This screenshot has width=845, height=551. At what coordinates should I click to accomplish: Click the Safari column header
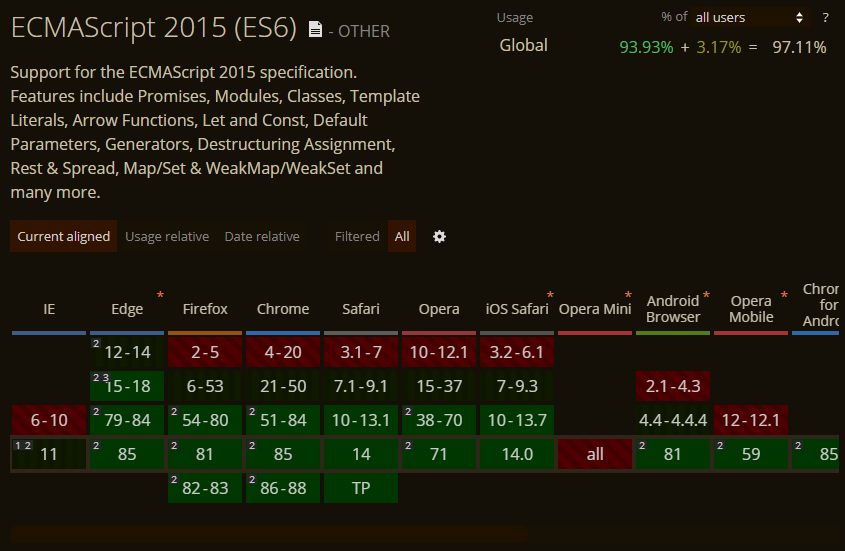tap(361, 309)
